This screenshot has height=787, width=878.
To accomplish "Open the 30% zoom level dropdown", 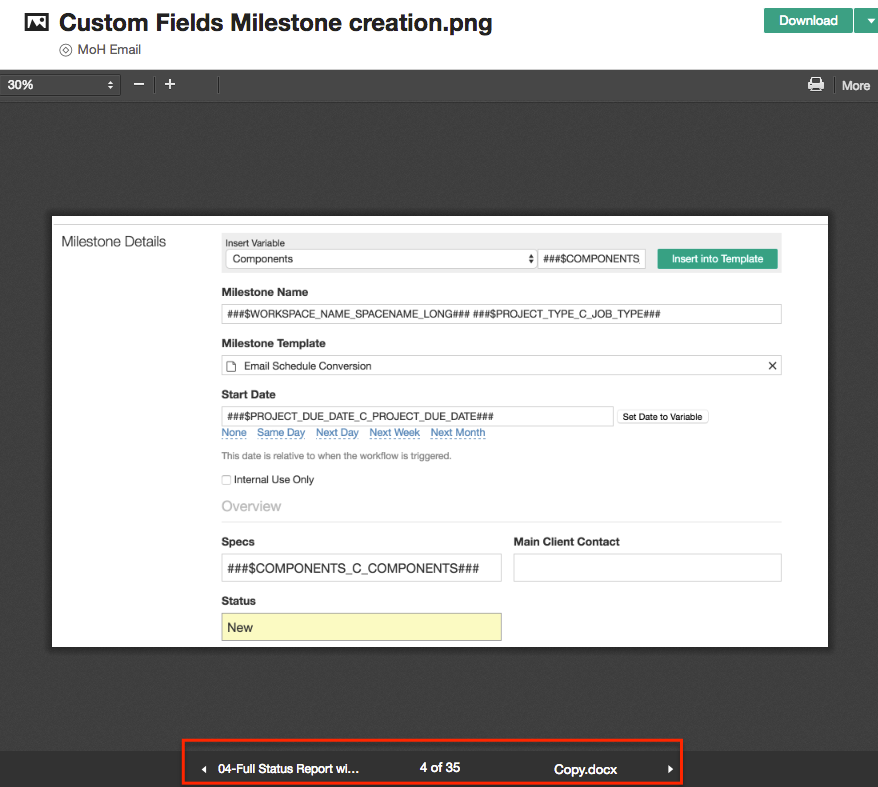I will [x=60, y=85].
